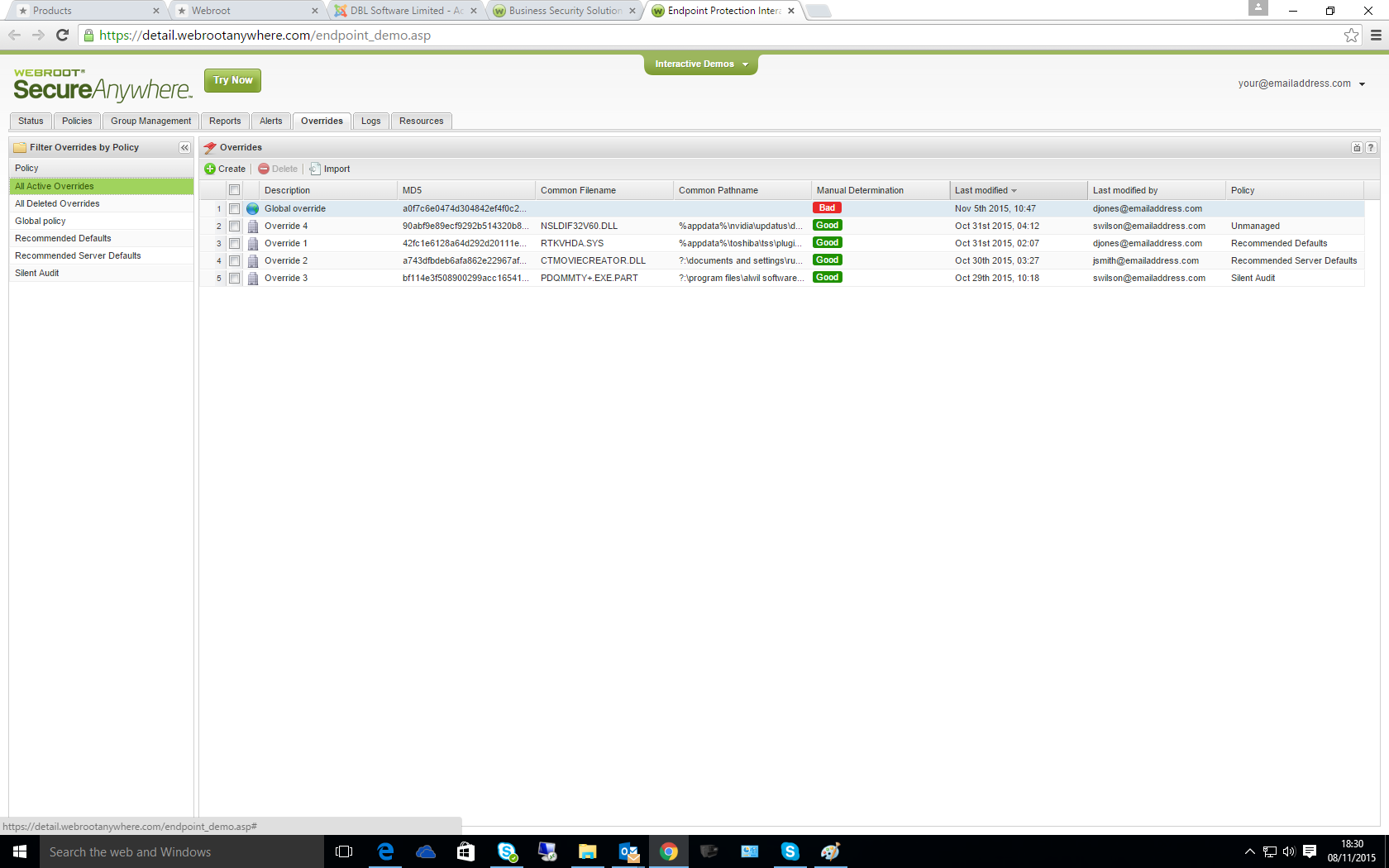Select Recommended Defaults policy filter

tap(101, 238)
